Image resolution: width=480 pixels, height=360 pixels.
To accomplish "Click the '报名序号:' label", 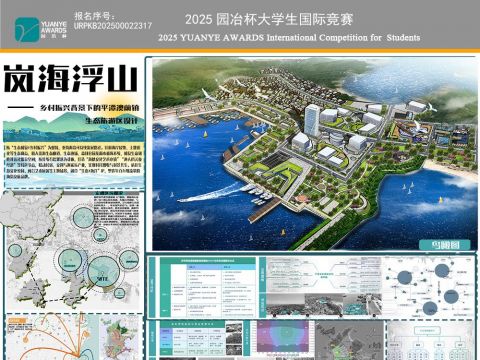I will point(94,16).
